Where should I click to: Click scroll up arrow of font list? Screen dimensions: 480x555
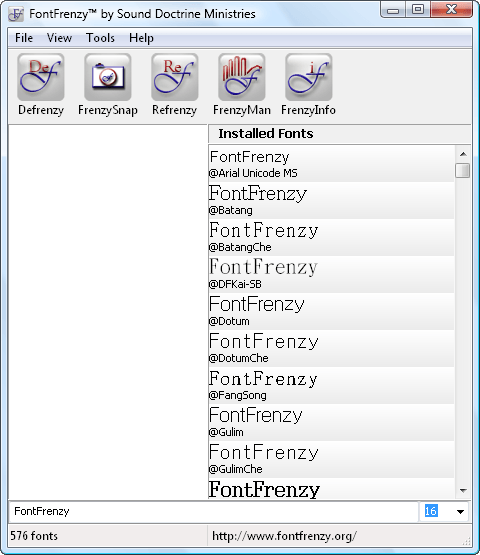click(x=463, y=154)
